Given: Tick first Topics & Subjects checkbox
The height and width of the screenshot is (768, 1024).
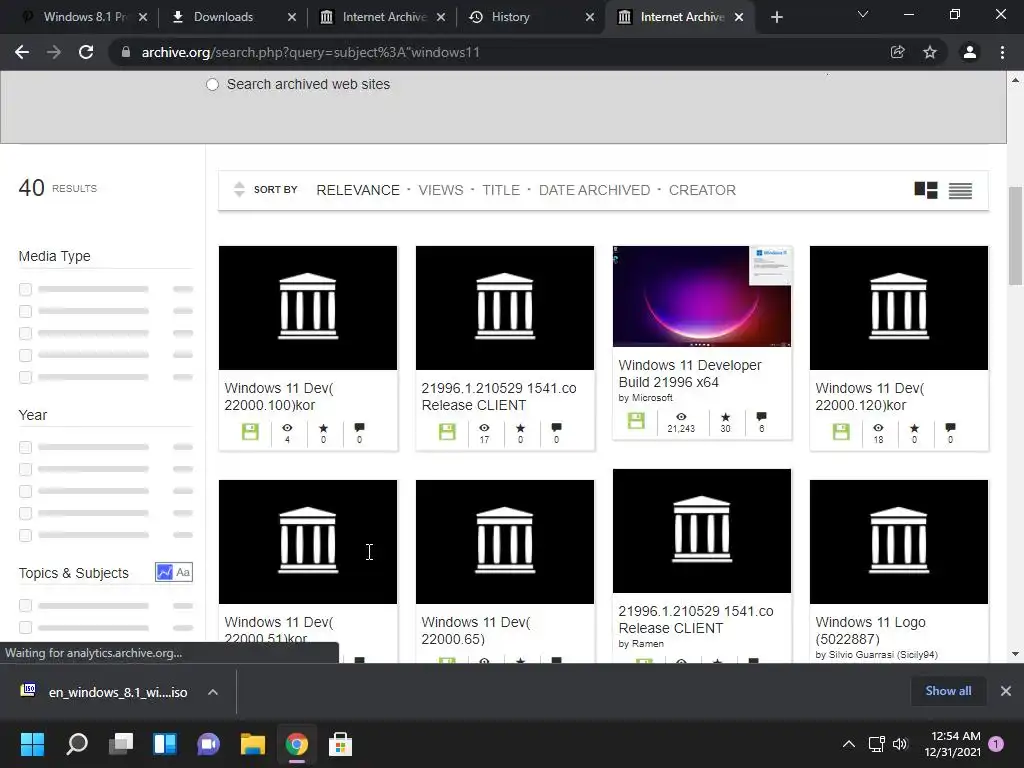Looking at the screenshot, I should point(25,605).
